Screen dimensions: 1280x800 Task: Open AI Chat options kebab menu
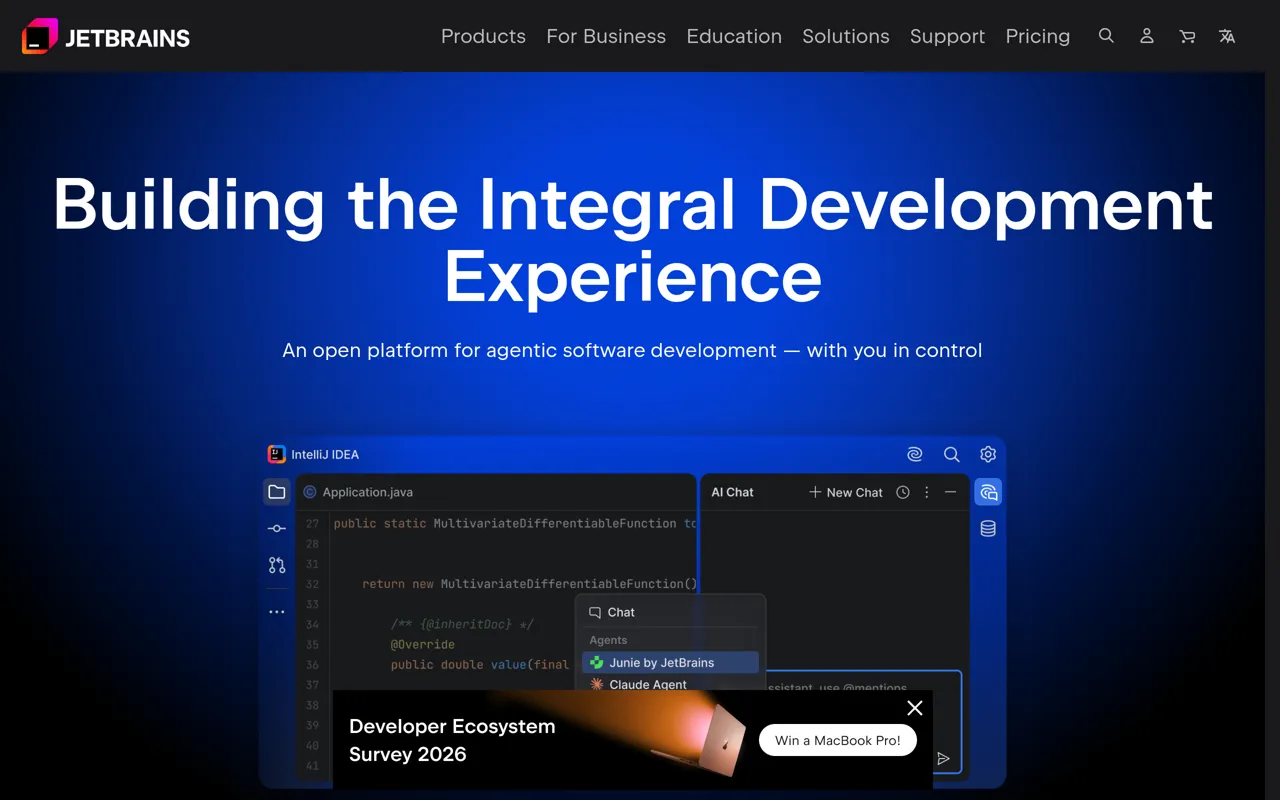927,492
